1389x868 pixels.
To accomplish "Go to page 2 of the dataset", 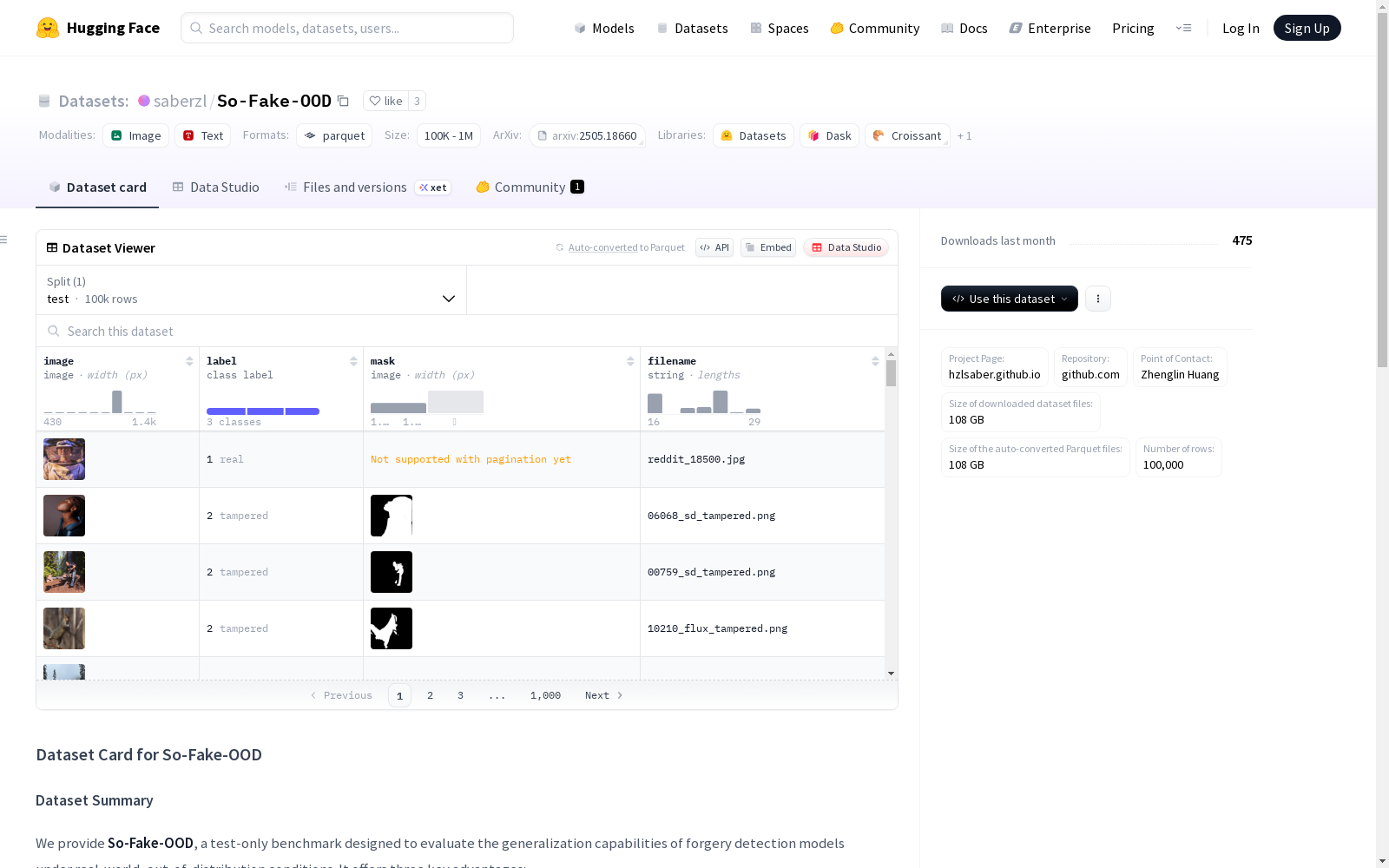I will point(430,695).
